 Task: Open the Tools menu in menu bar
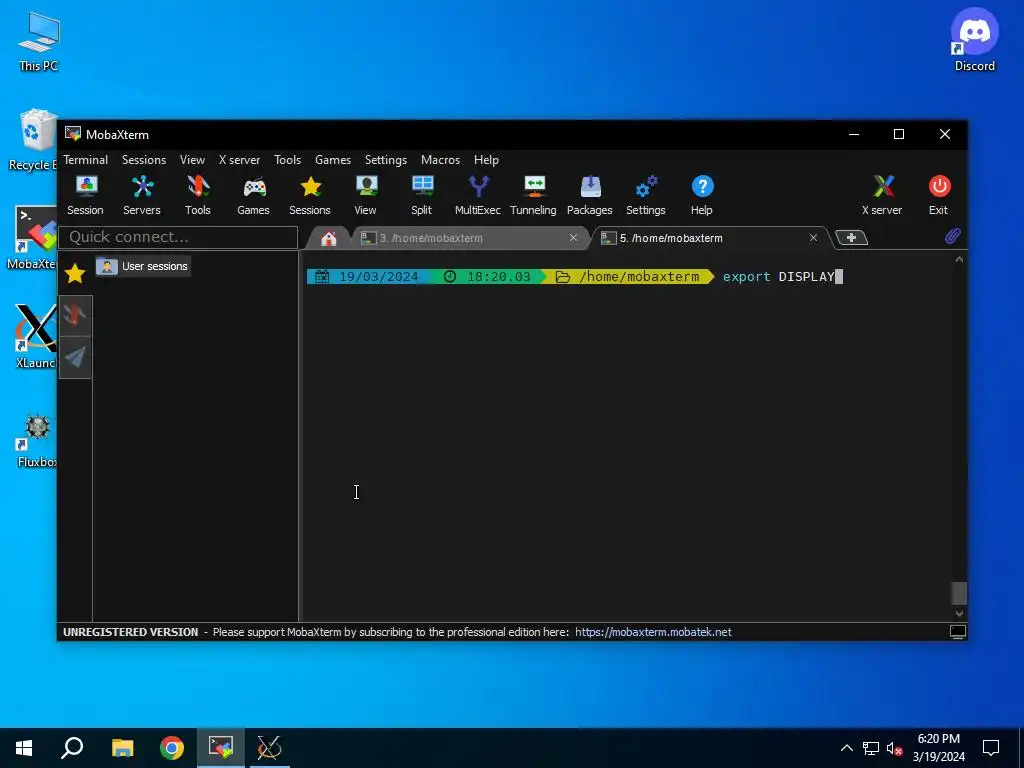pyautogui.click(x=287, y=160)
